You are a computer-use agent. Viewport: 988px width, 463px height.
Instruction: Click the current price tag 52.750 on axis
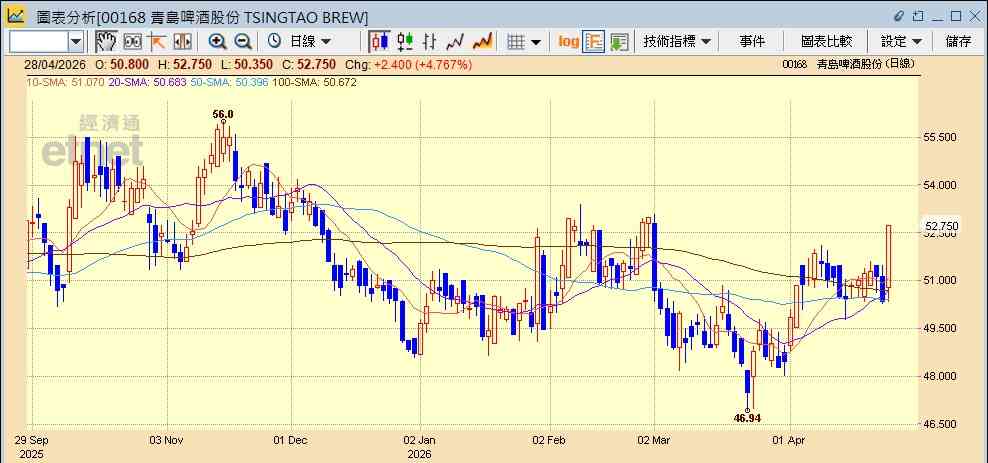(941, 226)
